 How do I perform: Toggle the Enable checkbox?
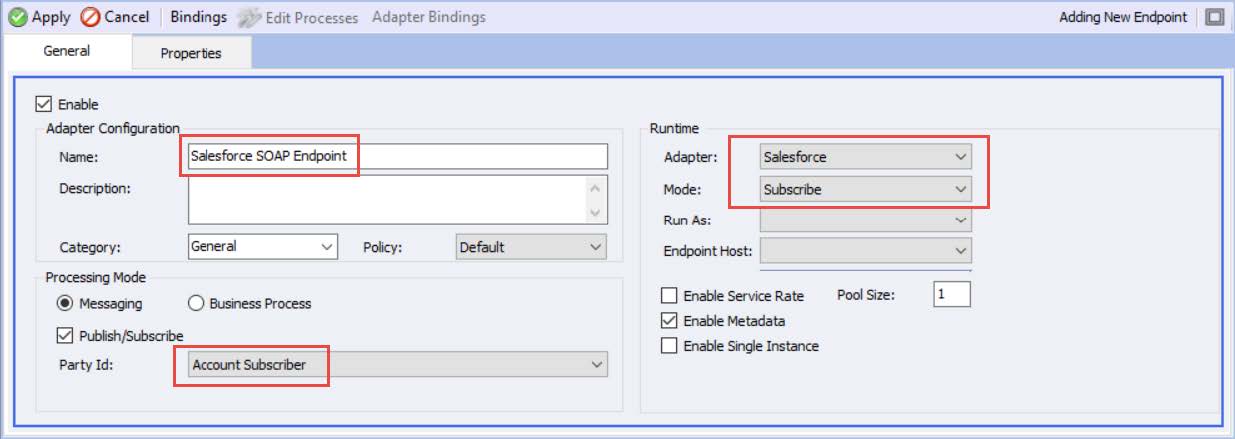point(43,103)
